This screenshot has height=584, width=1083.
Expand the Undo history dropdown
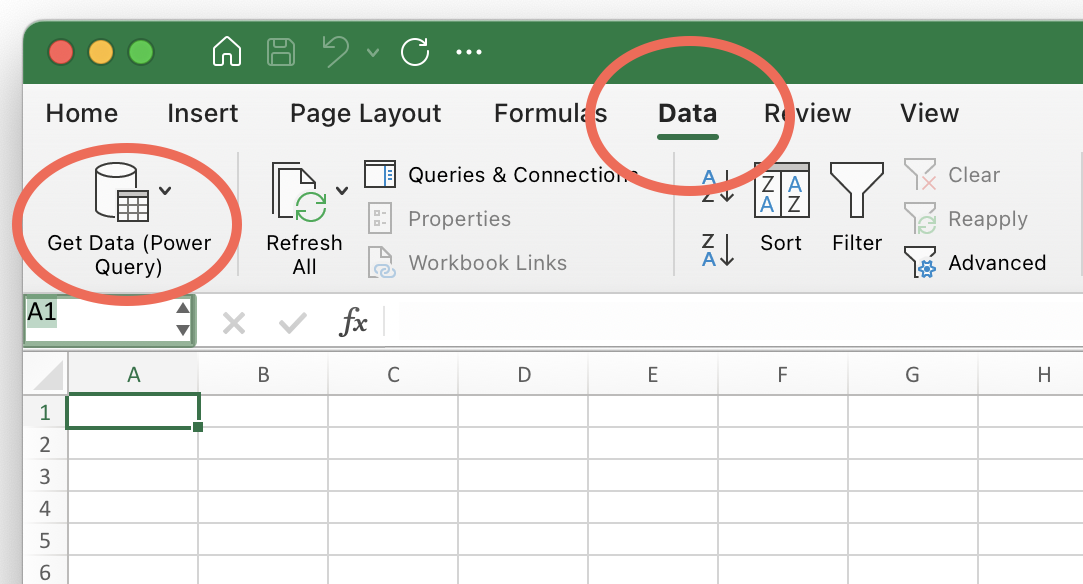click(x=374, y=52)
